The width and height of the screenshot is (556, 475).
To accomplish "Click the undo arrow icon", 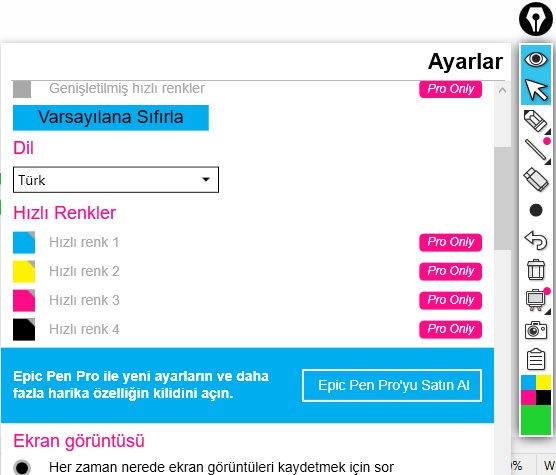I will click(536, 240).
